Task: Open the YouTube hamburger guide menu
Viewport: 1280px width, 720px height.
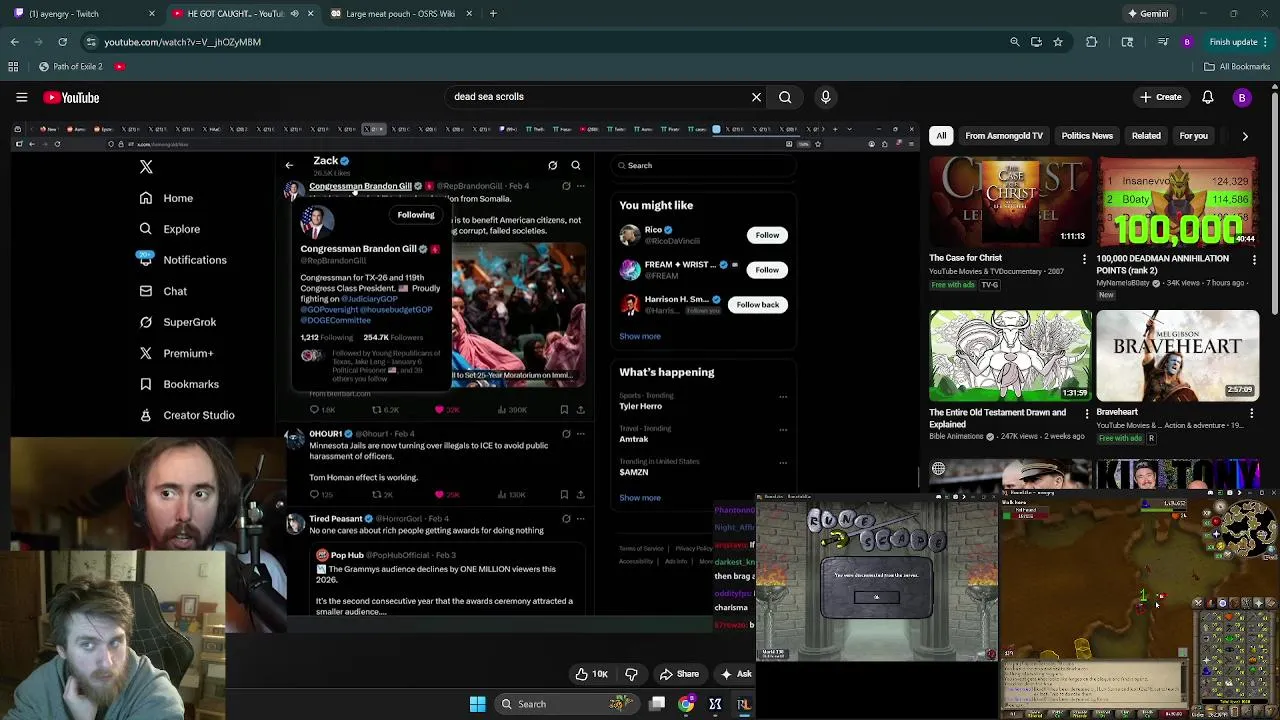Action: (x=21, y=97)
